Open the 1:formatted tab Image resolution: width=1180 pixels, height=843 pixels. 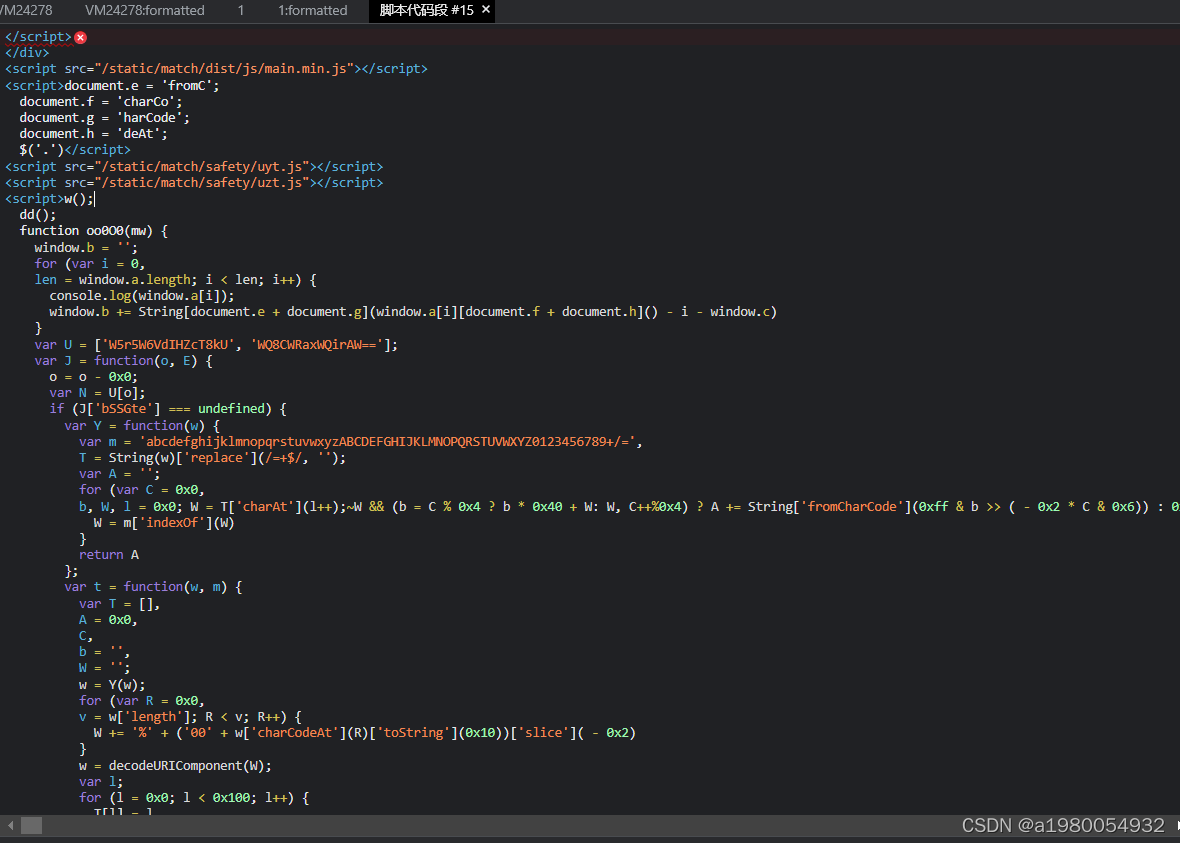coord(312,11)
